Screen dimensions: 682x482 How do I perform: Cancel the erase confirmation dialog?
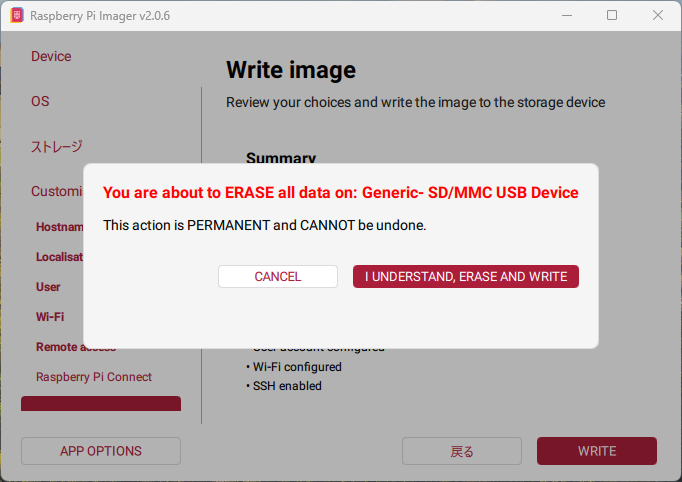pos(277,277)
